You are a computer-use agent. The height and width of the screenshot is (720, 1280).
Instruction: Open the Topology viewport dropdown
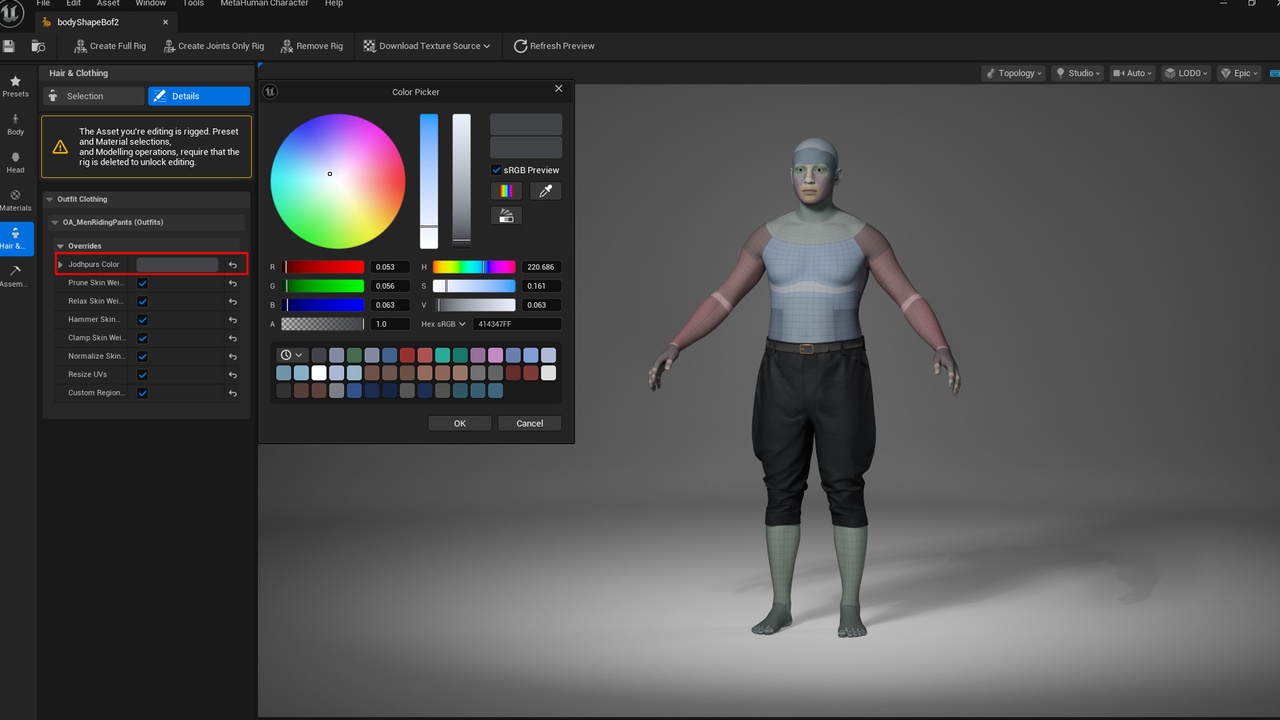[1013, 73]
